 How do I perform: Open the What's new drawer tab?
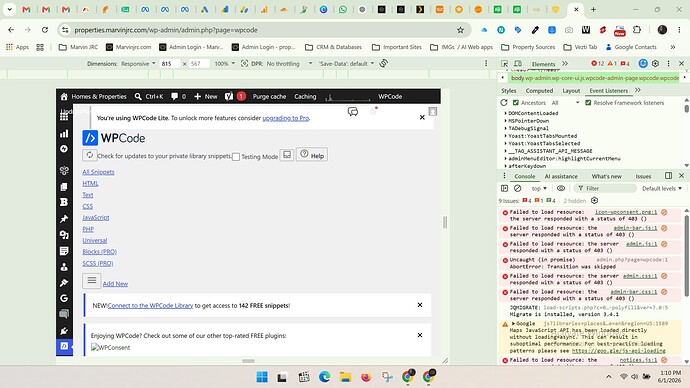pyautogui.click(x=606, y=176)
